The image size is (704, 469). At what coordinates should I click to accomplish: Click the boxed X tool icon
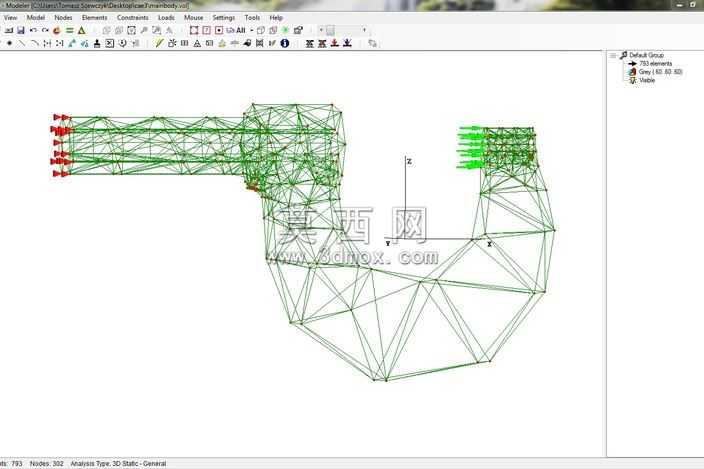click(110, 44)
